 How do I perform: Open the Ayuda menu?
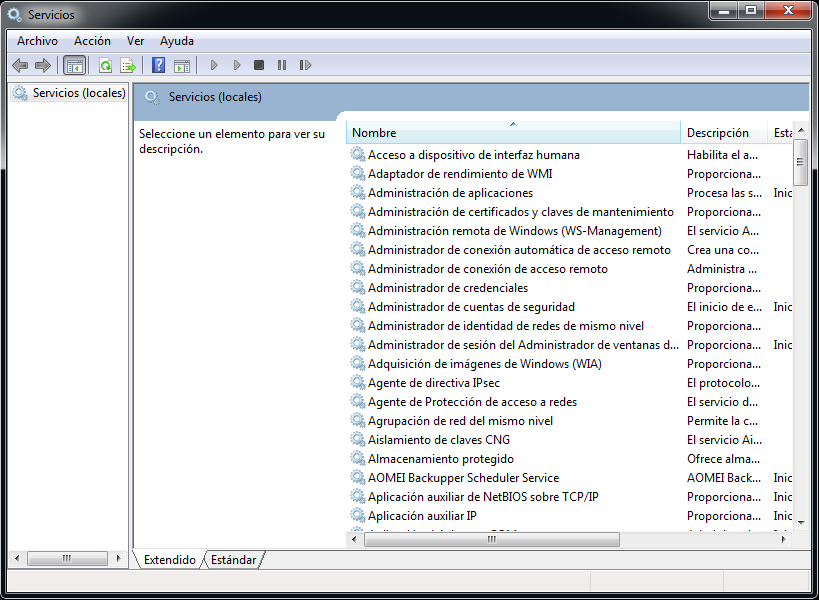[177, 41]
